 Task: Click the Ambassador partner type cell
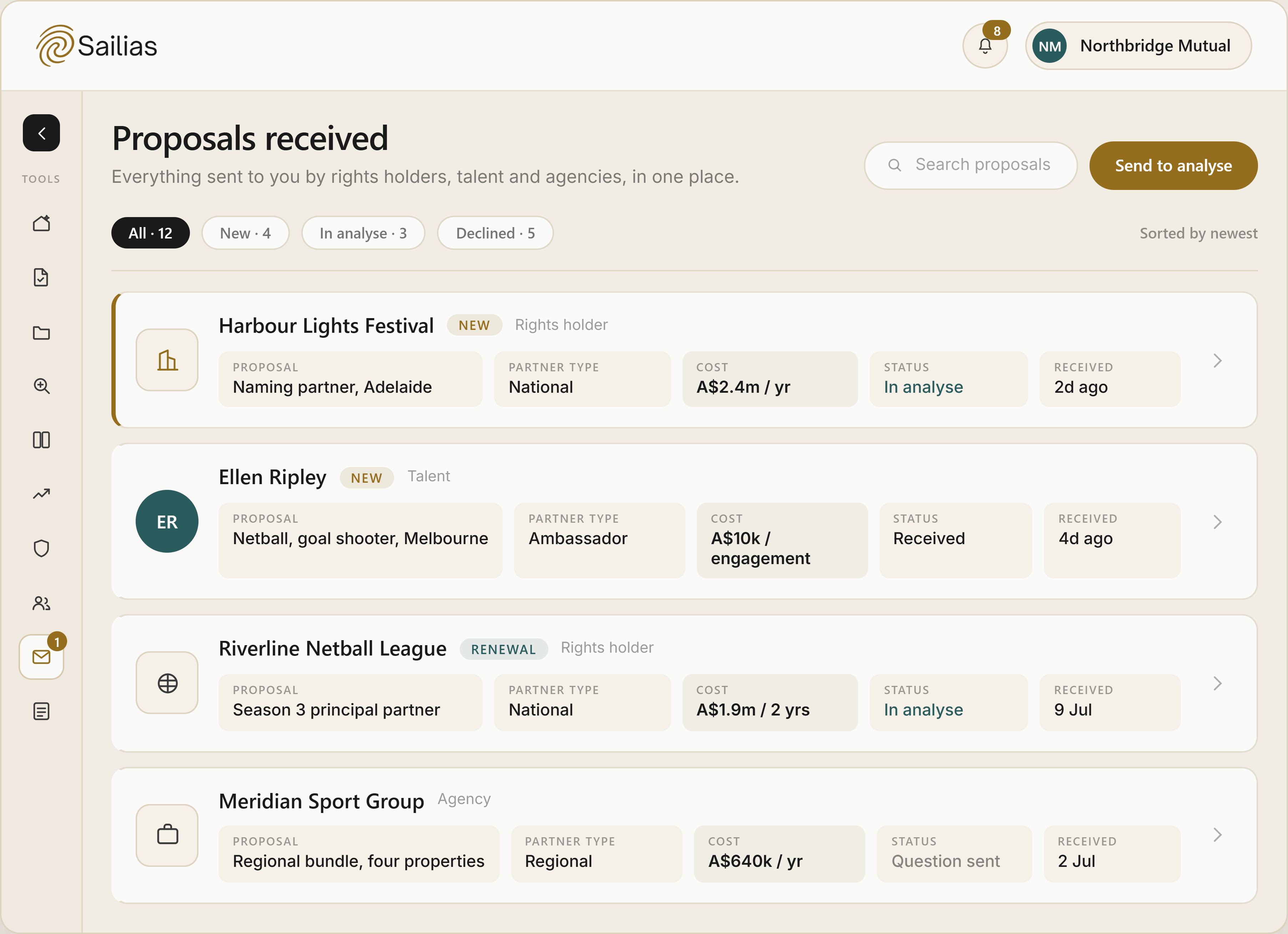(599, 540)
